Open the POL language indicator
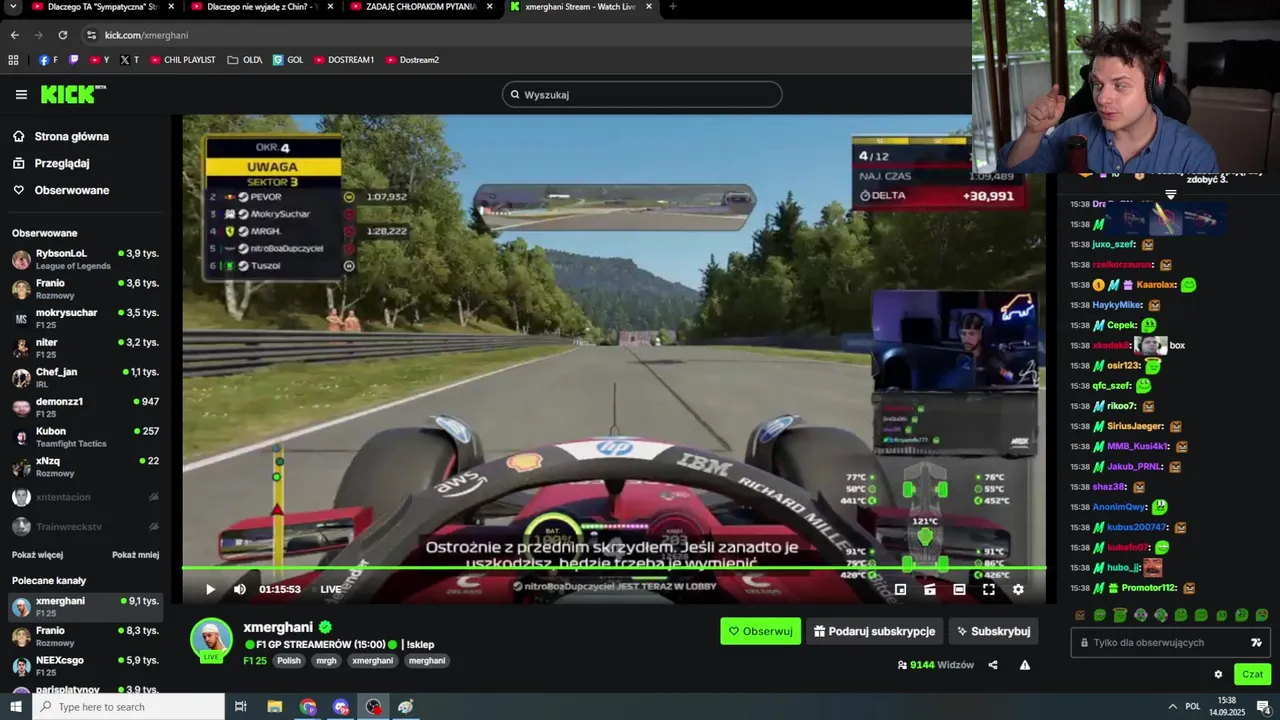 [x=1193, y=706]
